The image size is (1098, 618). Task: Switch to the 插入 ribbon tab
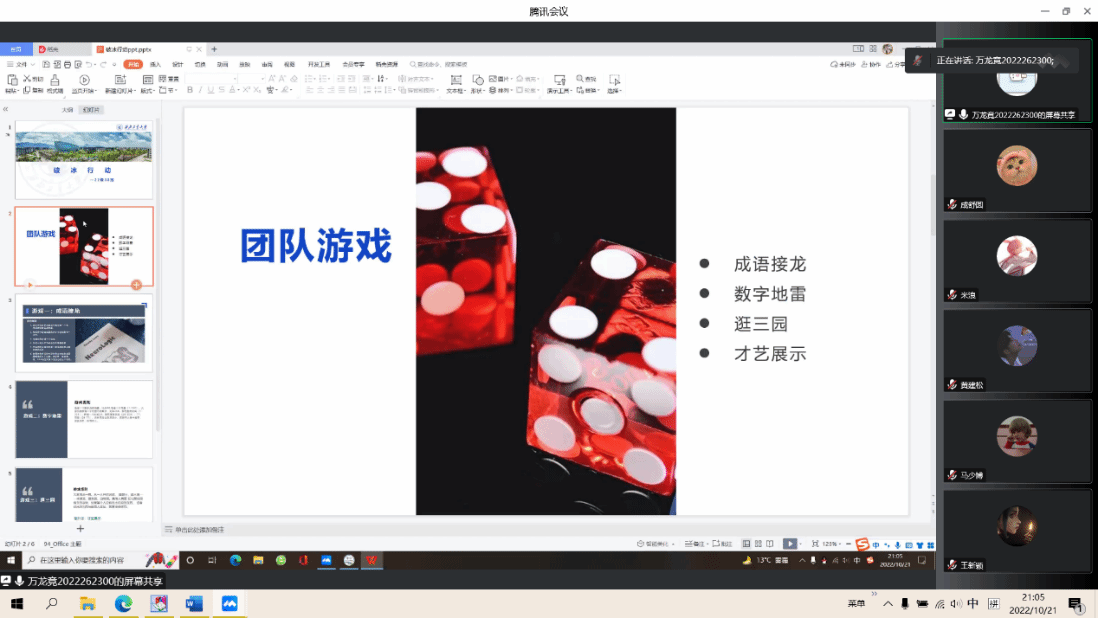point(155,64)
